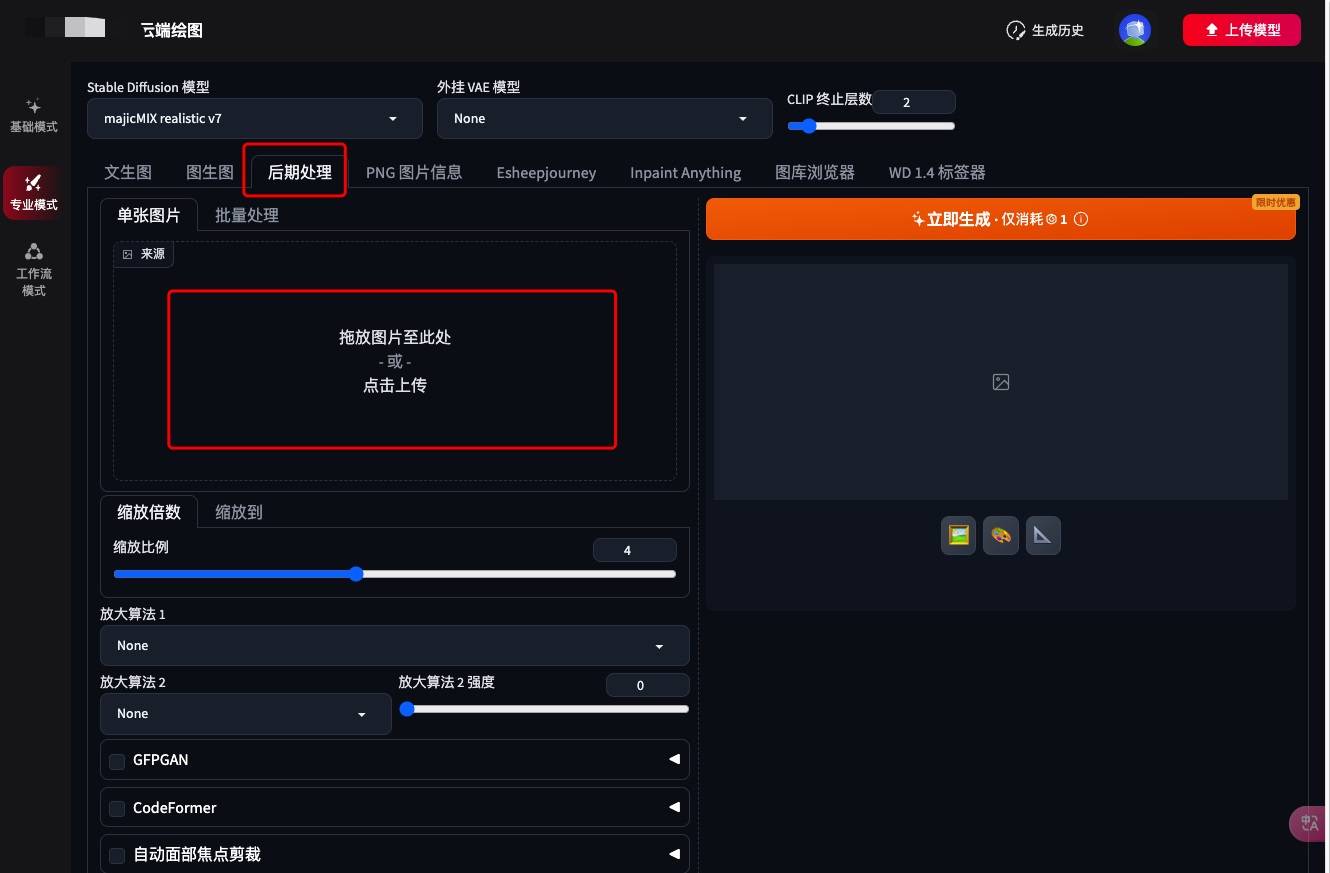Click the triangle ruler icon under output
The height and width of the screenshot is (873, 1330).
point(1043,535)
